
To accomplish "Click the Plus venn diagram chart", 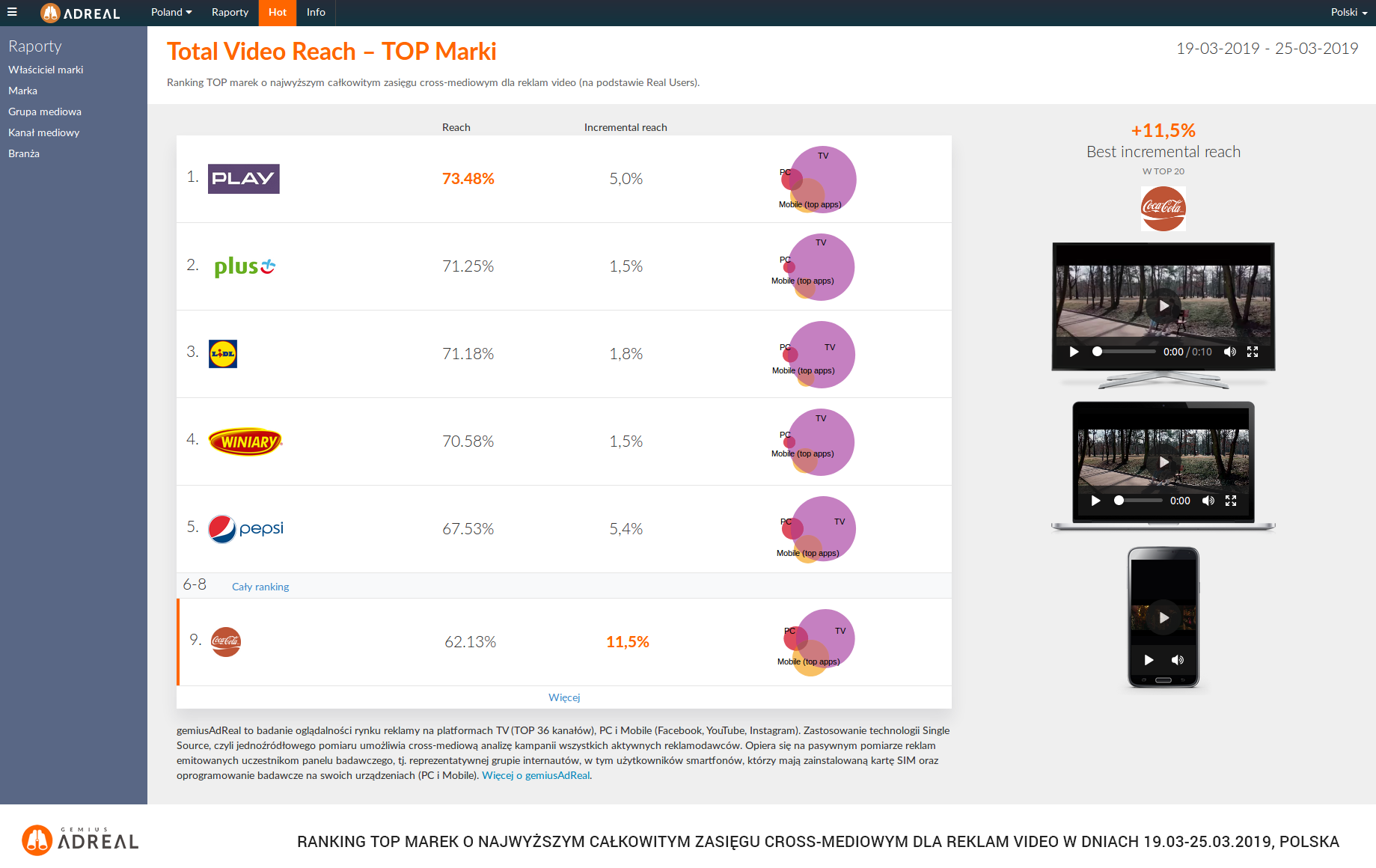I will (813, 267).
